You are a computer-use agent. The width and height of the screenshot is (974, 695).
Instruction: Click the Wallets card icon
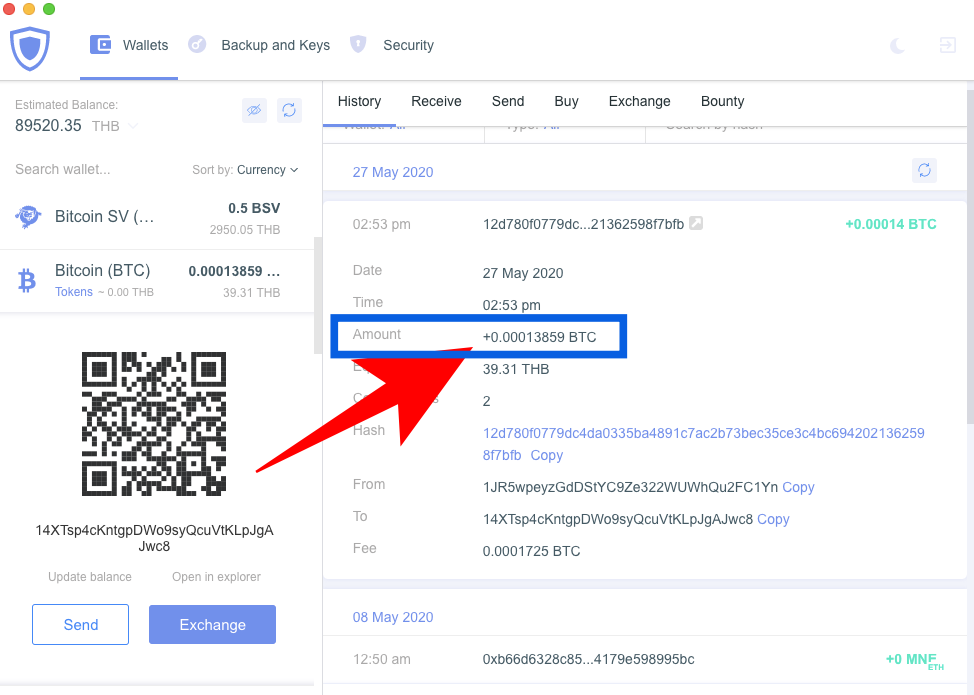(x=101, y=45)
